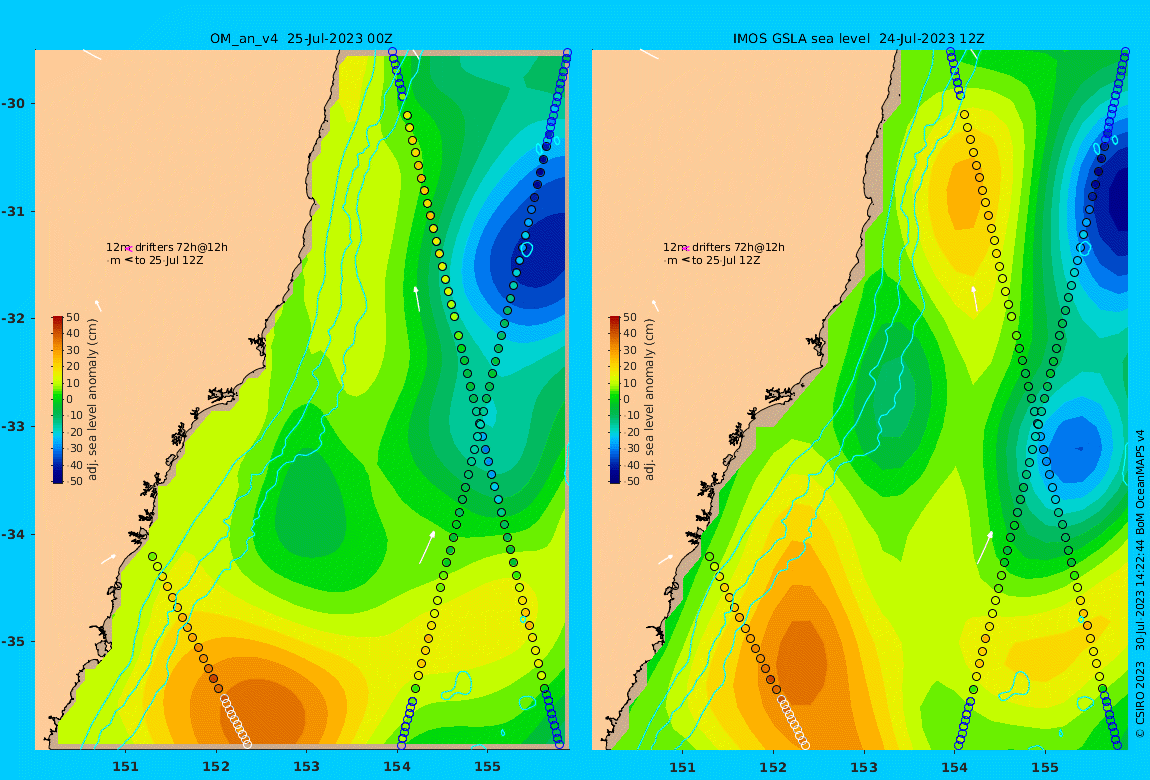1150x780 pixels.
Task: Click small blue eddy near -33 in IMOS GSLA map
Action: pos(1075,448)
